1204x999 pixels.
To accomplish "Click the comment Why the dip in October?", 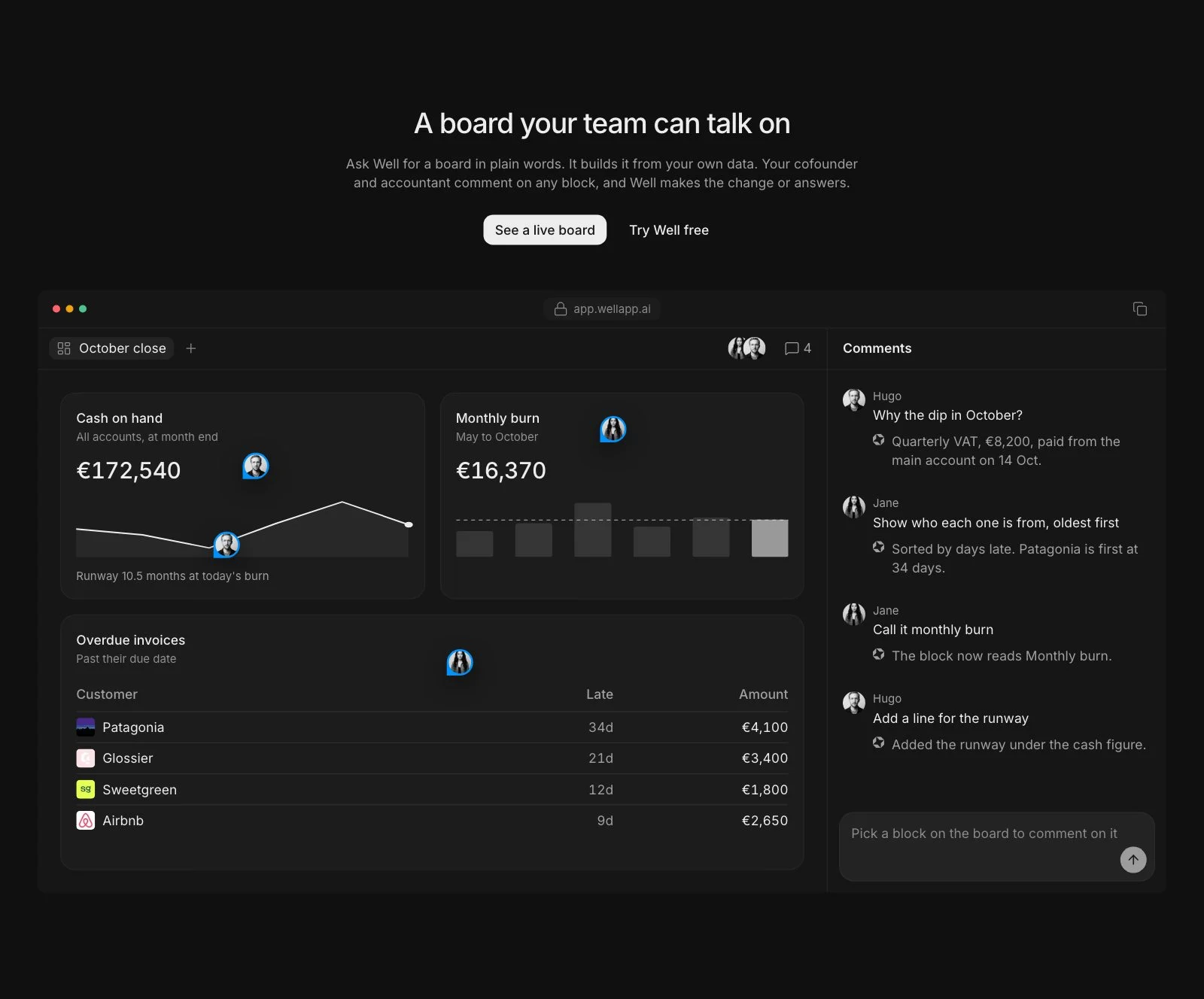I will (x=947, y=415).
